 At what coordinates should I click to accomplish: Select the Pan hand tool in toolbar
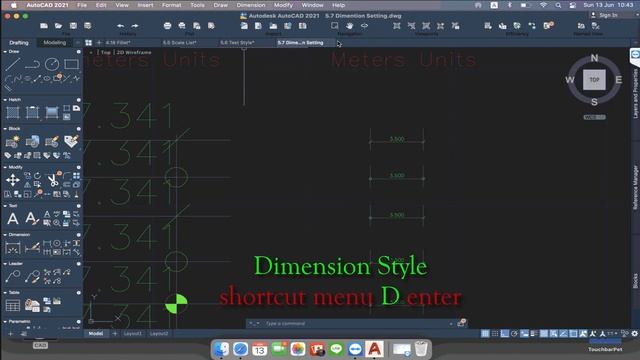point(349,26)
